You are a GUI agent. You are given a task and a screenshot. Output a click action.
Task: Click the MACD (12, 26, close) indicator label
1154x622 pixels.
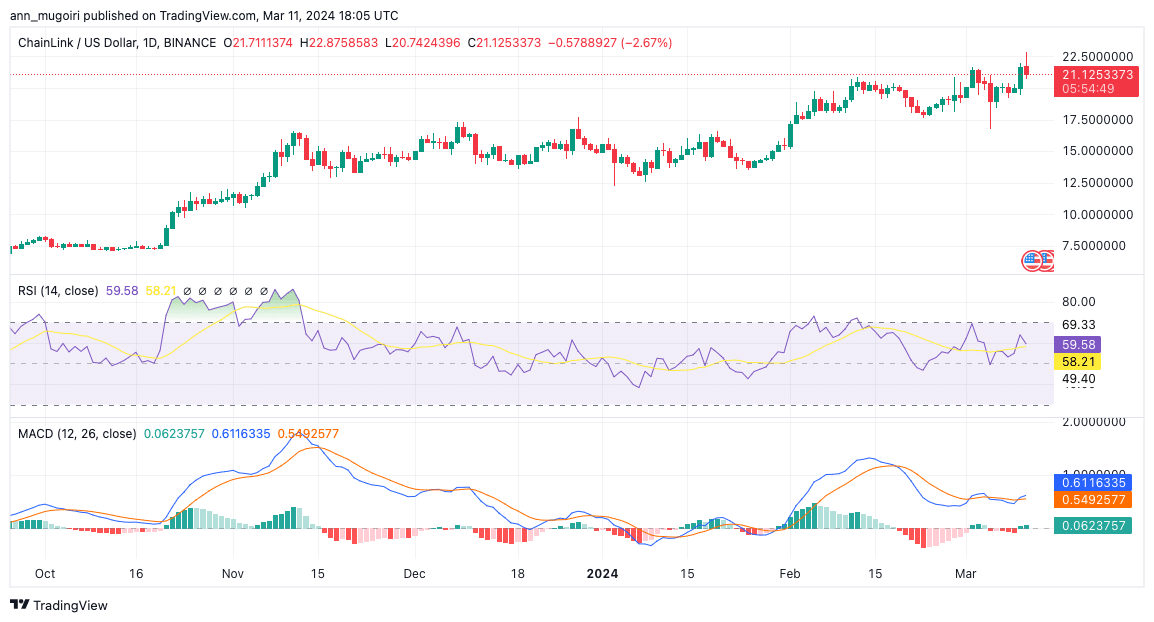click(x=77, y=433)
